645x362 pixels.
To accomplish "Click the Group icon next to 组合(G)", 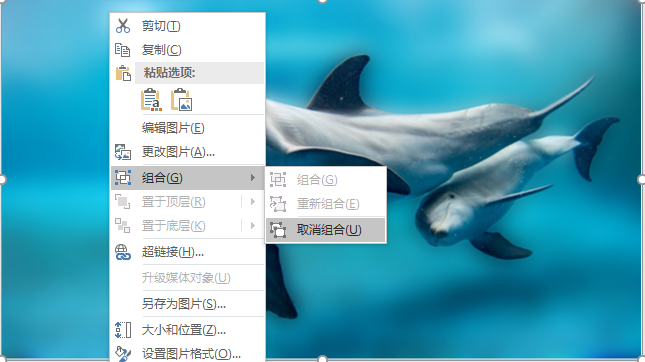I will pos(123,178).
